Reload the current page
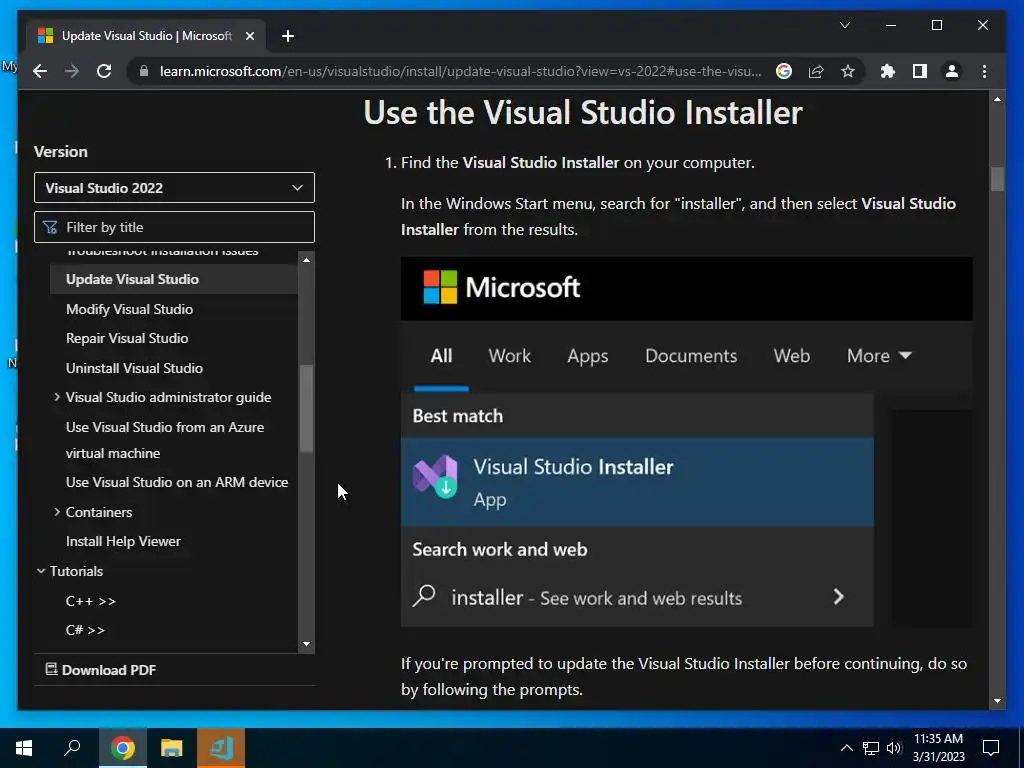 104,71
